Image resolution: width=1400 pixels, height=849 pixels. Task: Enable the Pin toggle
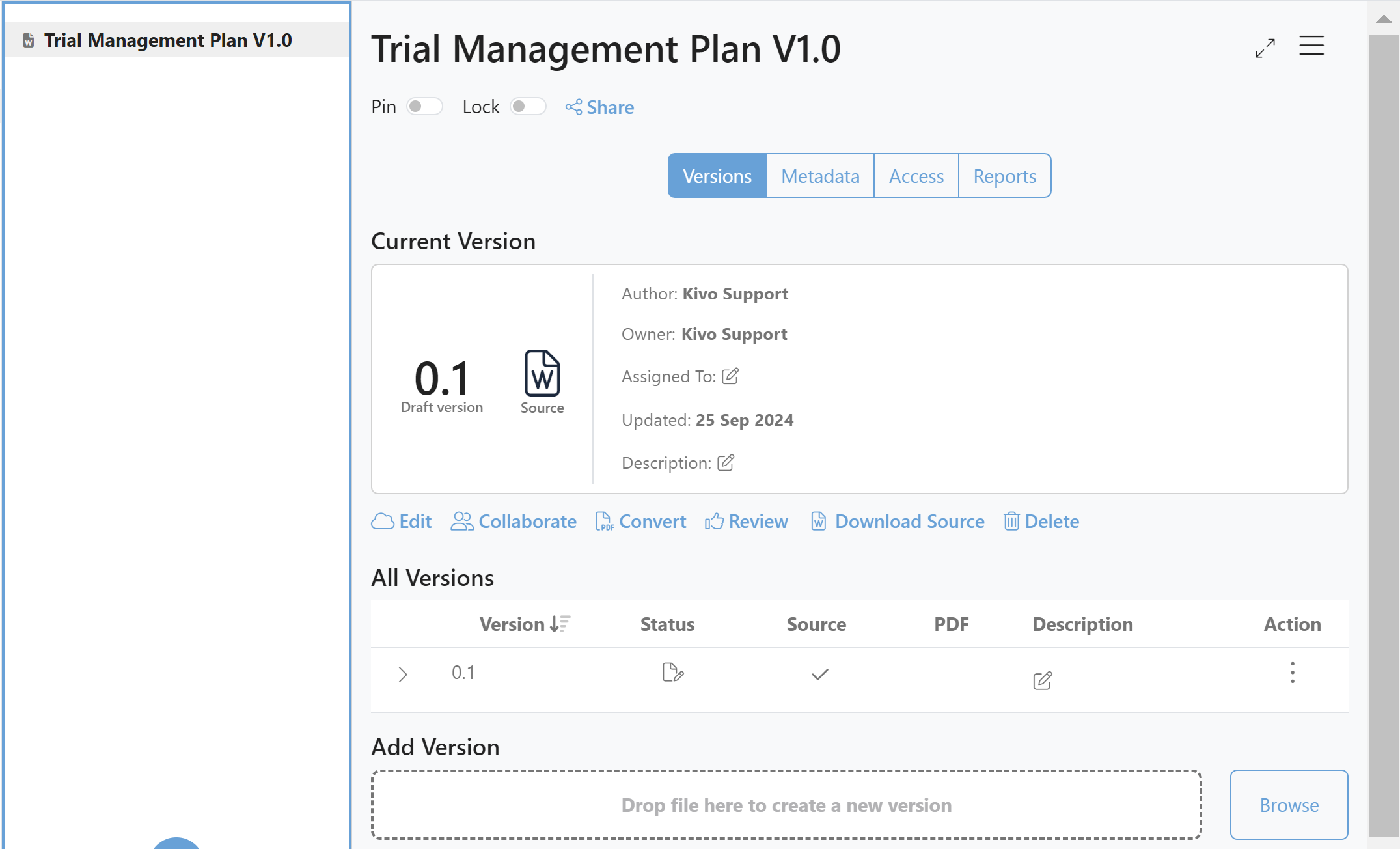424,106
